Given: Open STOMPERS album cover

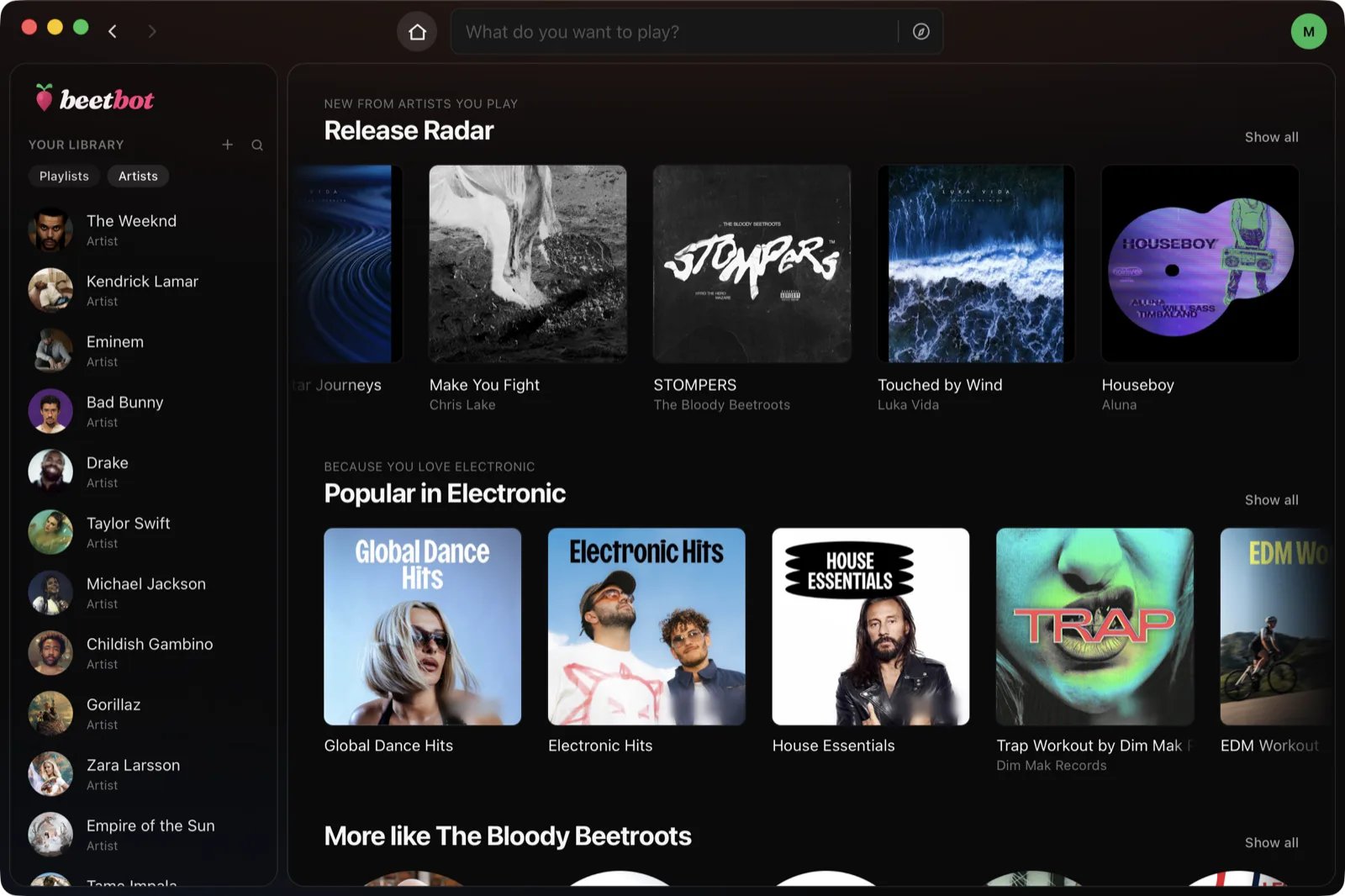Looking at the screenshot, I should pyautogui.click(x=752, y=264).
